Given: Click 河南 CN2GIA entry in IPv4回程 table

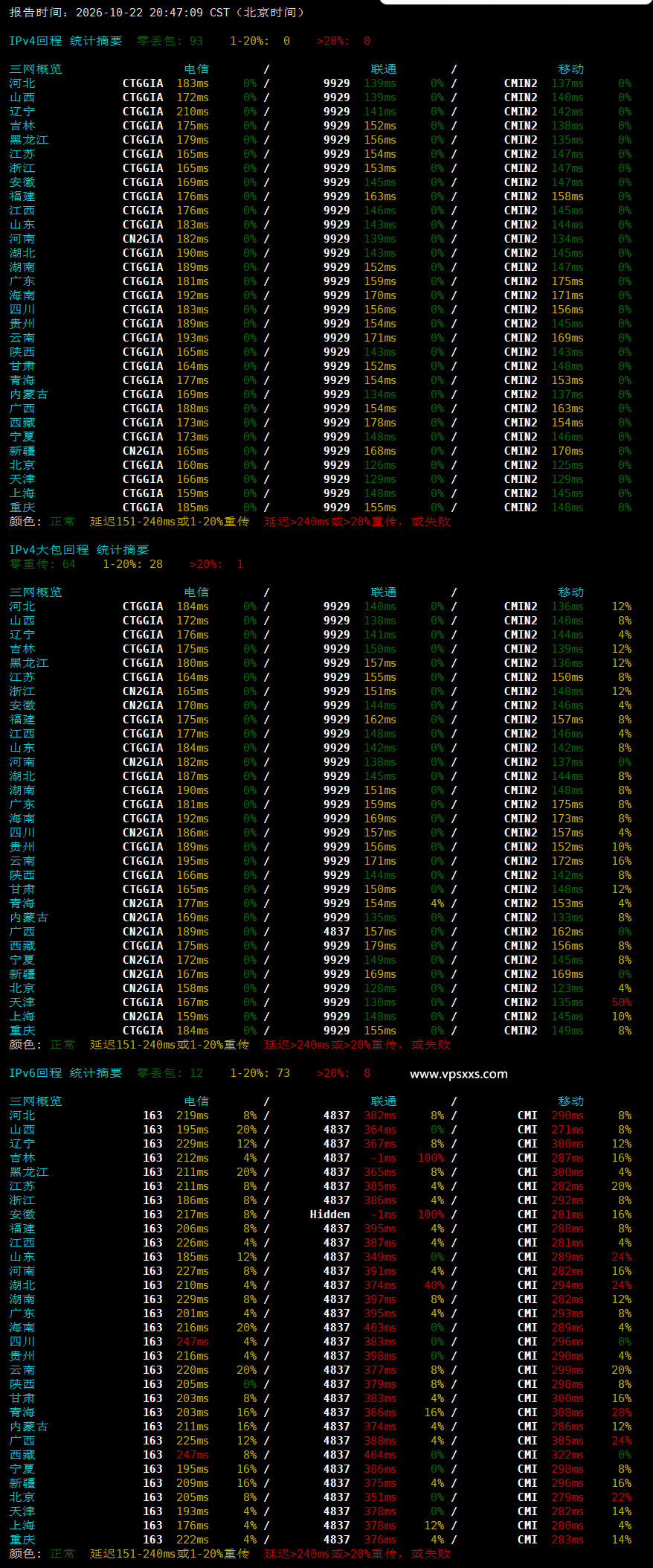Looking at the screenshot, I should click(x=143, y=239).
